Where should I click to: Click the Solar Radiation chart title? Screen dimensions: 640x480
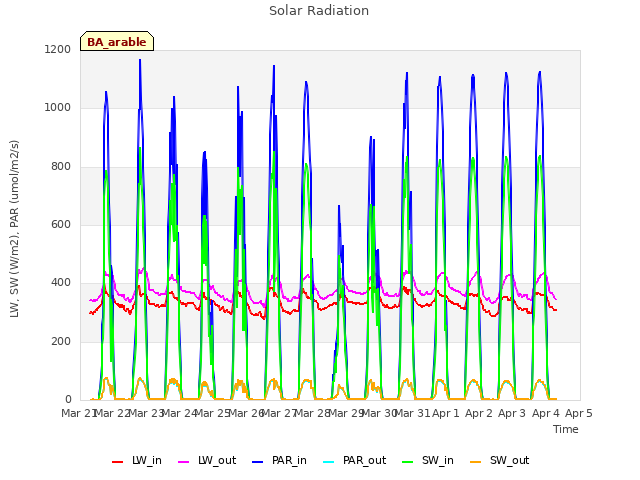point(319,11)
